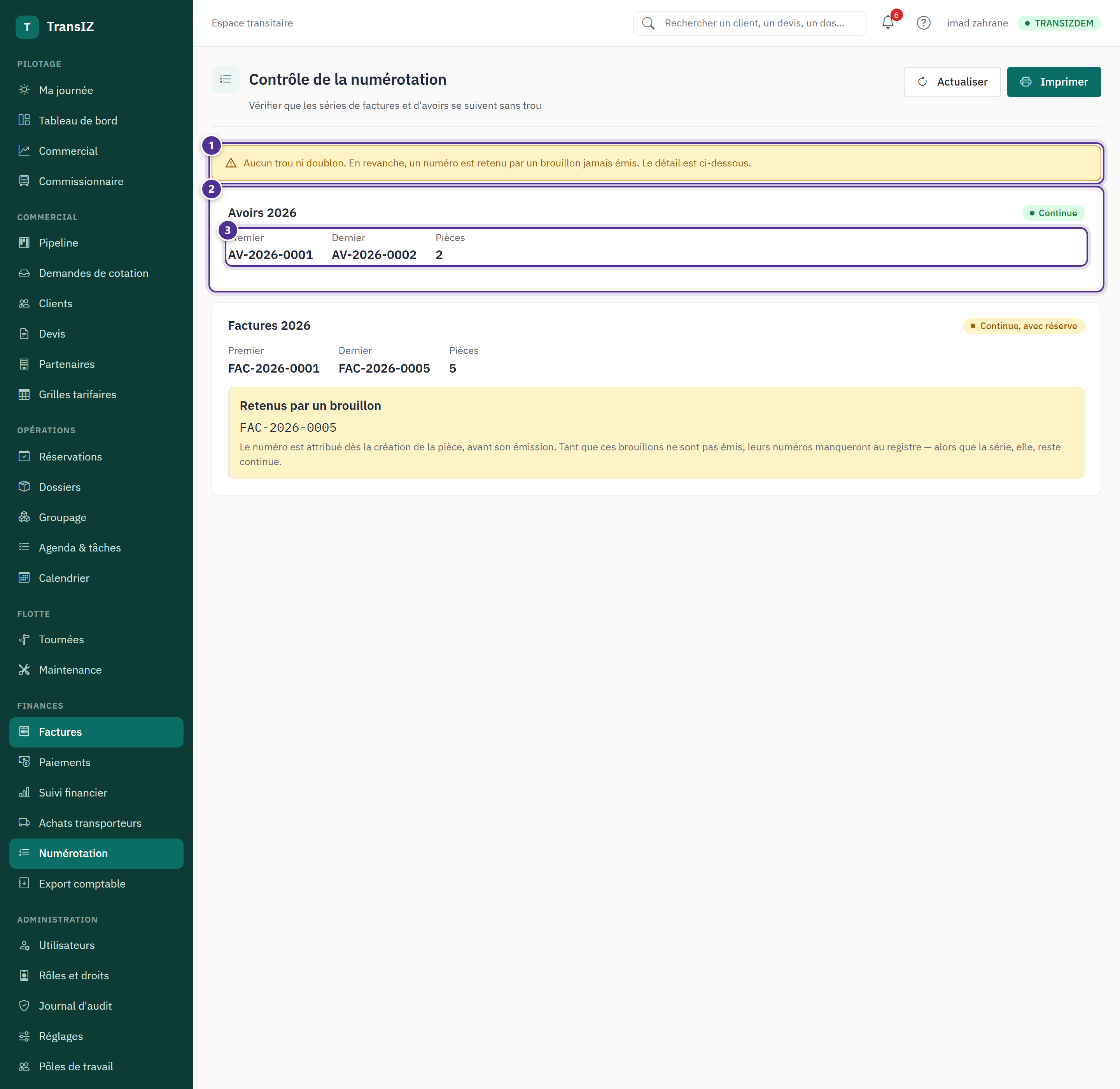Screen dimensions: 1120x1089
Task: Open the notifications bell icon
Action: coord(888,23)
